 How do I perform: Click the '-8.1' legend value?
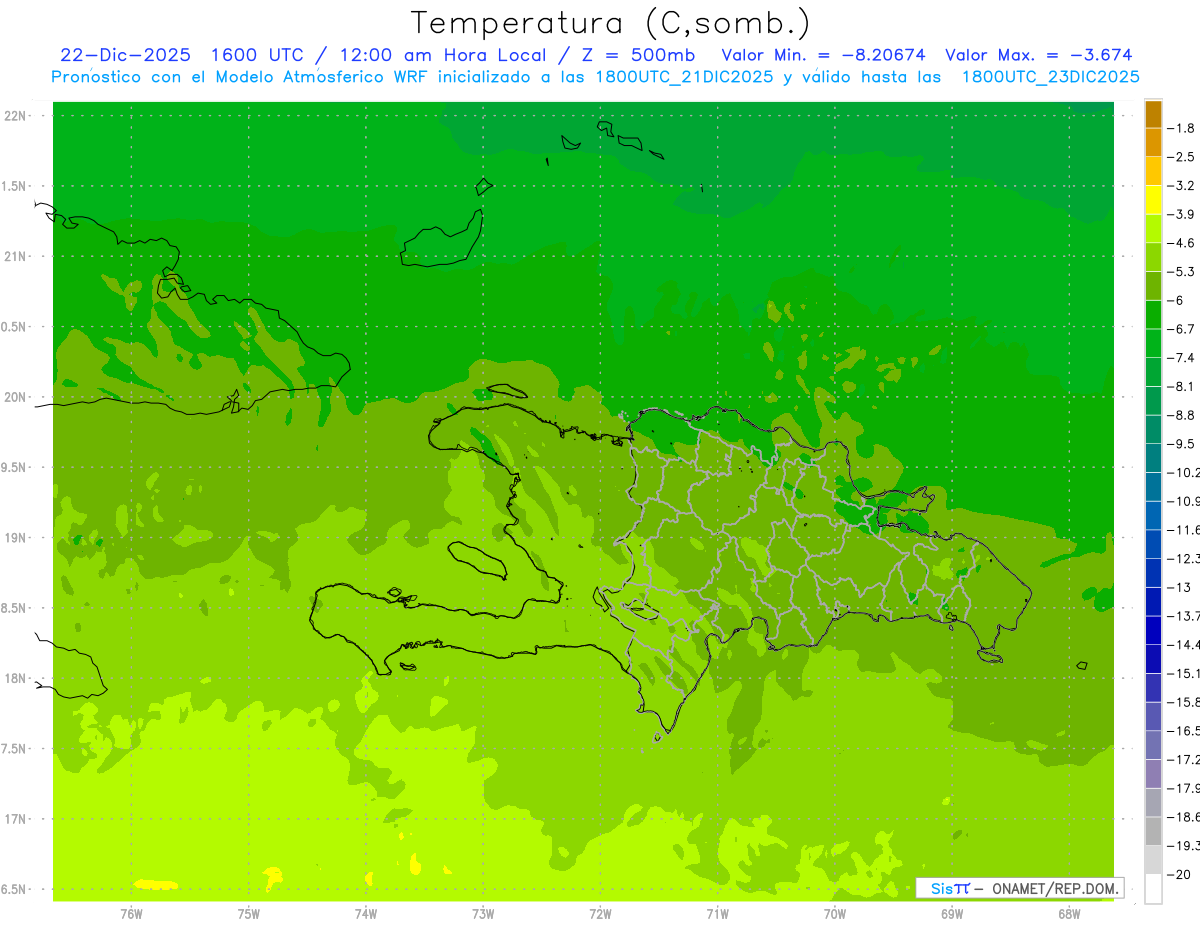tap(1181, 386)
